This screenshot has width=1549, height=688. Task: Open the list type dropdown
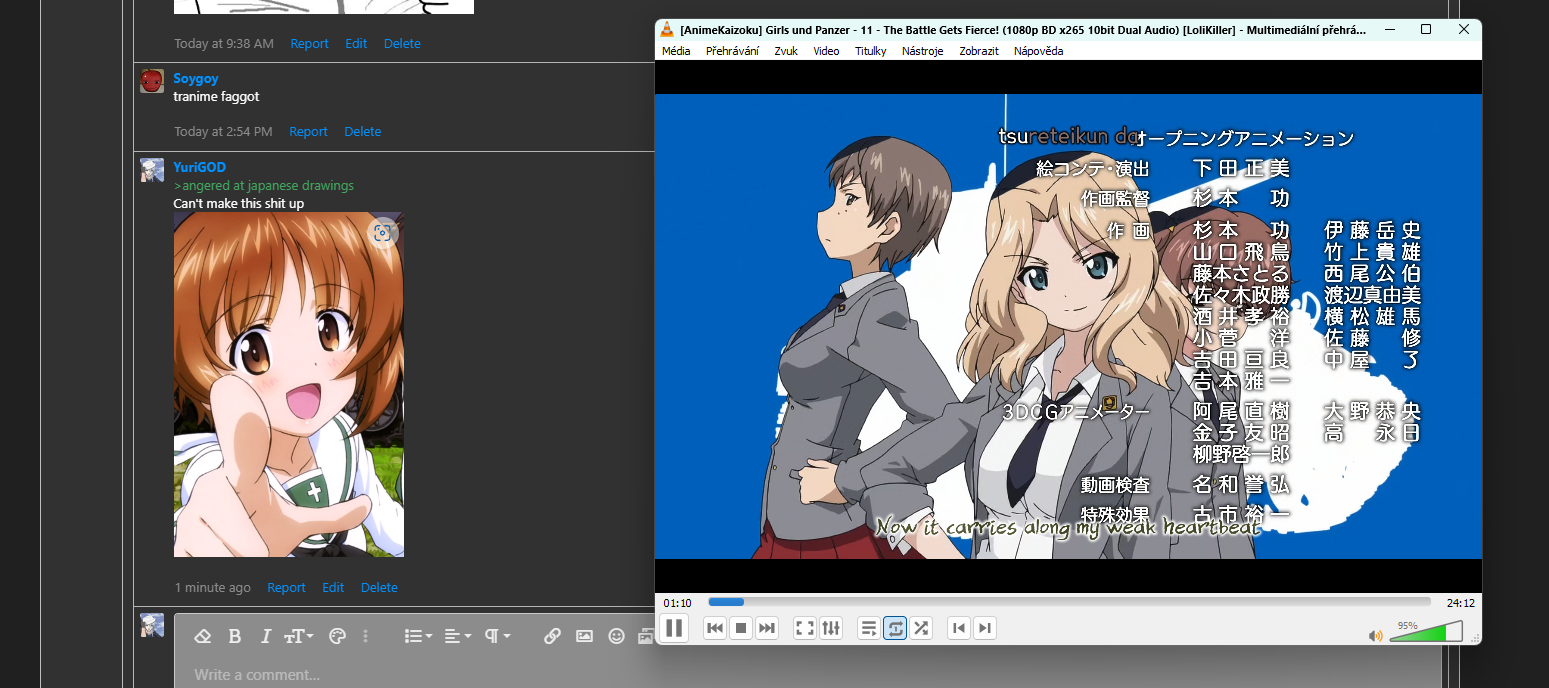(x=418, y=636)
